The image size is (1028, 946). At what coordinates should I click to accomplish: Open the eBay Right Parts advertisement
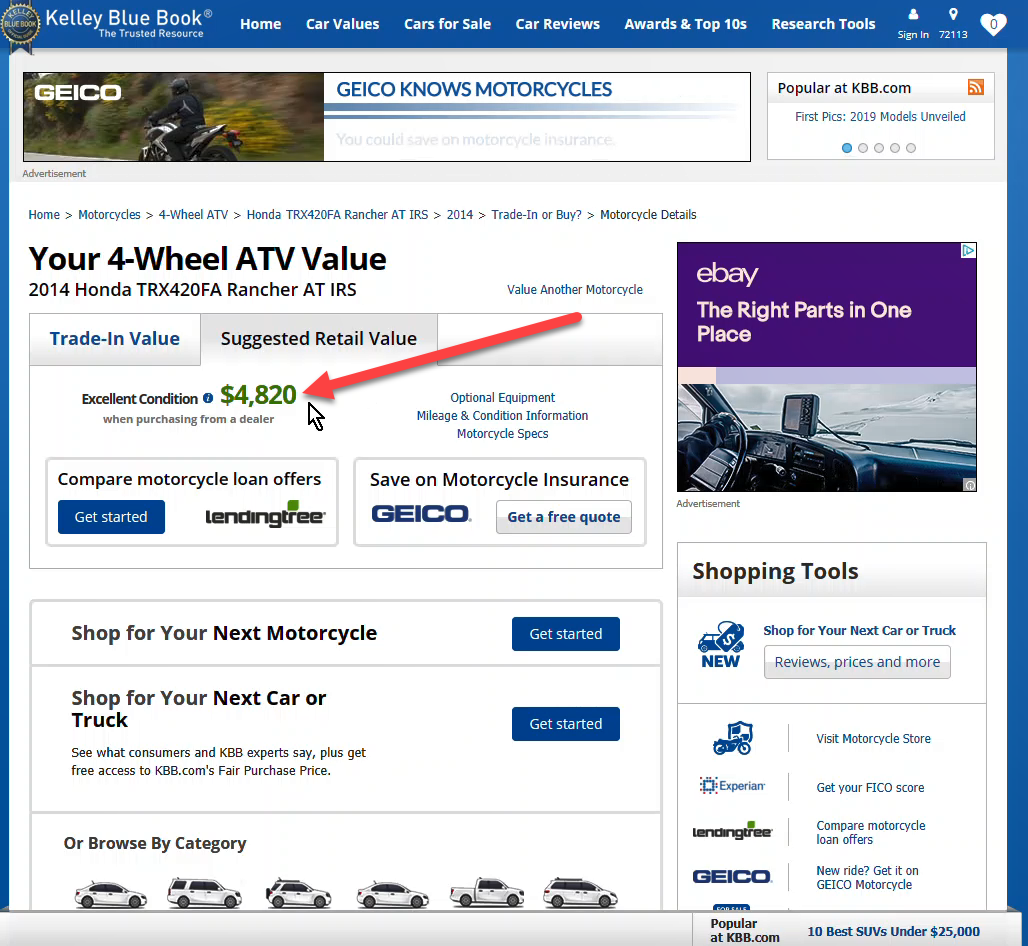pyautogui.click(x=827, y=367)
